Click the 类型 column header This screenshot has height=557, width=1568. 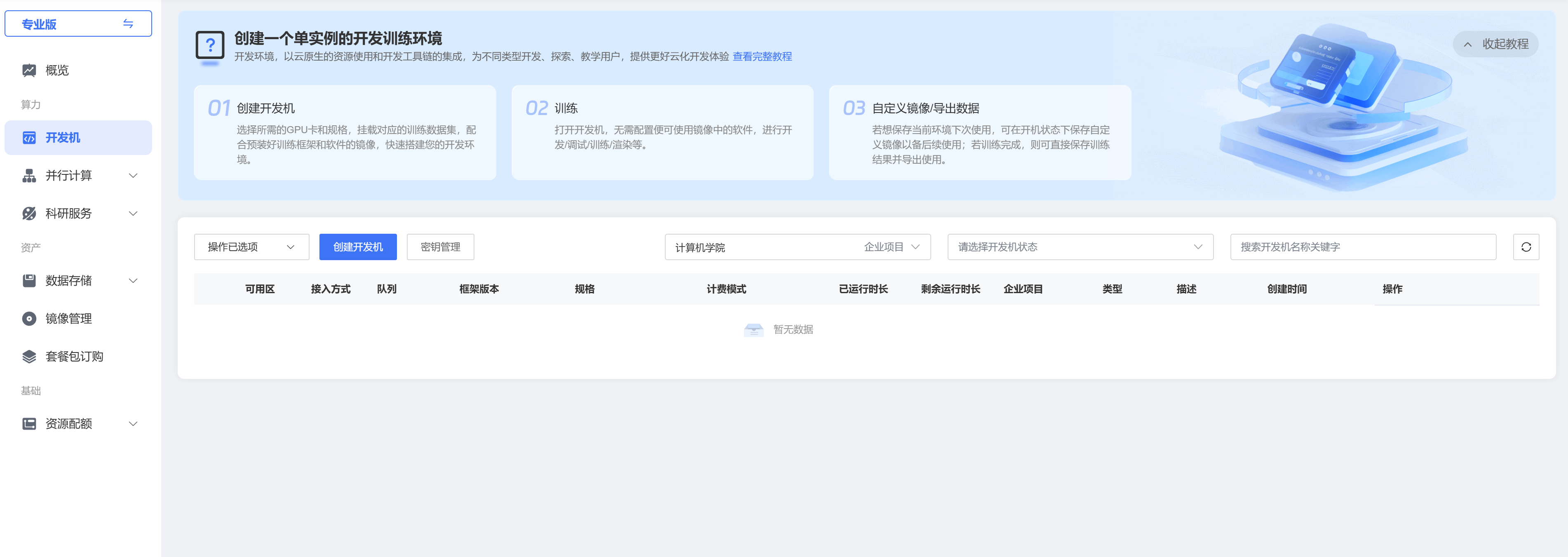1112,289
